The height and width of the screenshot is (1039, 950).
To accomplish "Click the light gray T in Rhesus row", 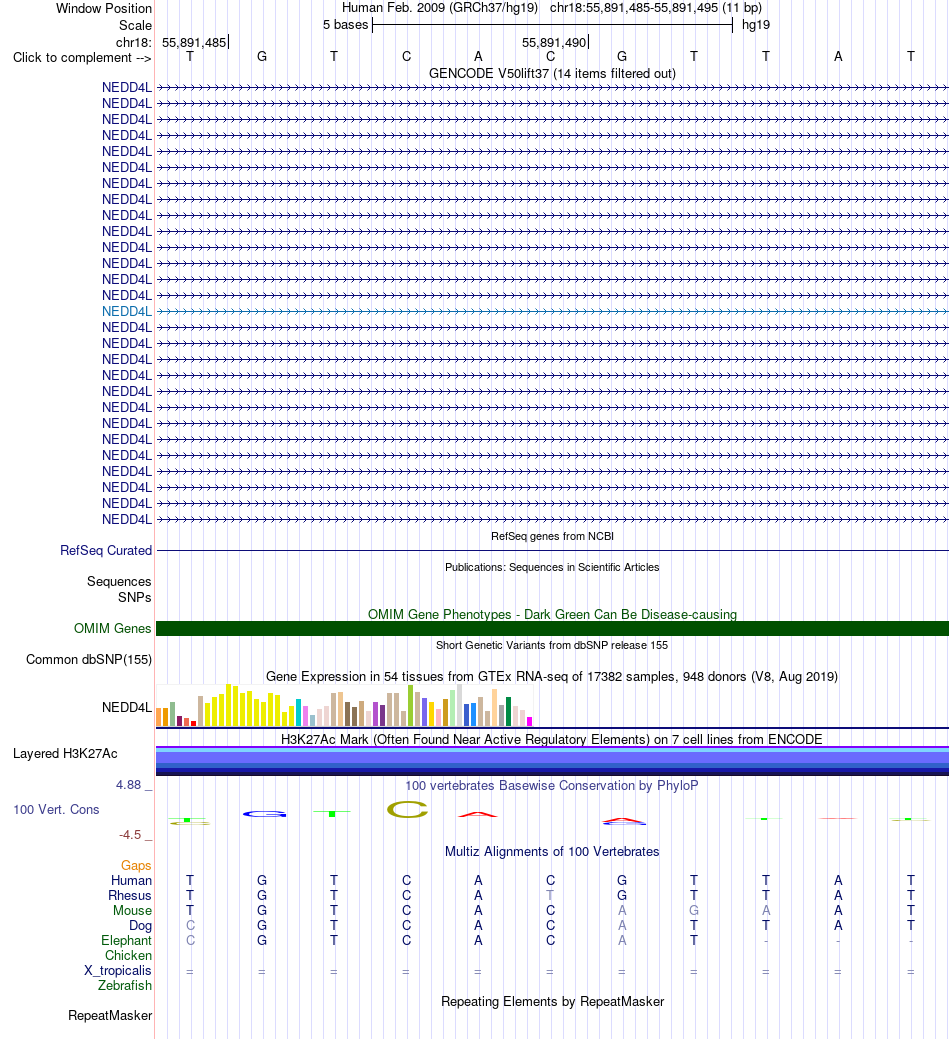I will pos(550,896).
